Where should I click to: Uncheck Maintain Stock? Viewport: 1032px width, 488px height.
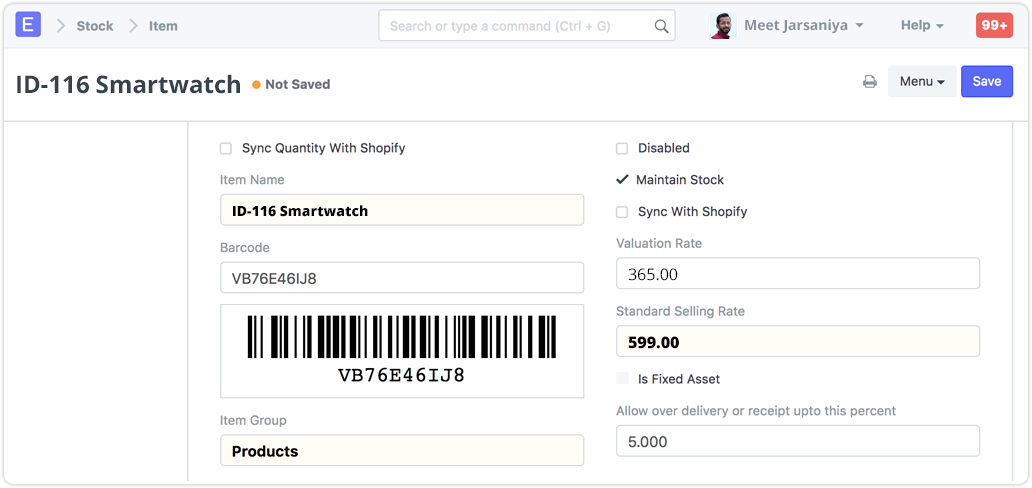point(622,180)
